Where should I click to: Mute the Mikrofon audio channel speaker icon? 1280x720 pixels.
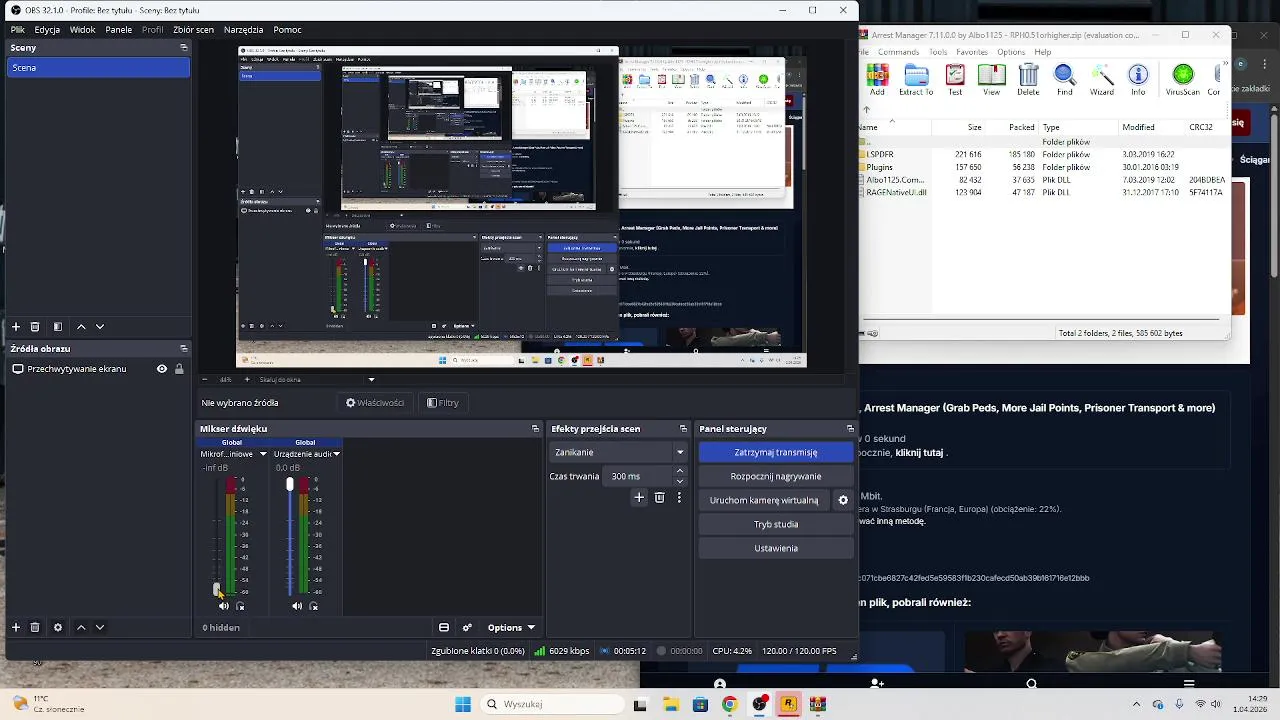coord(224,606)
